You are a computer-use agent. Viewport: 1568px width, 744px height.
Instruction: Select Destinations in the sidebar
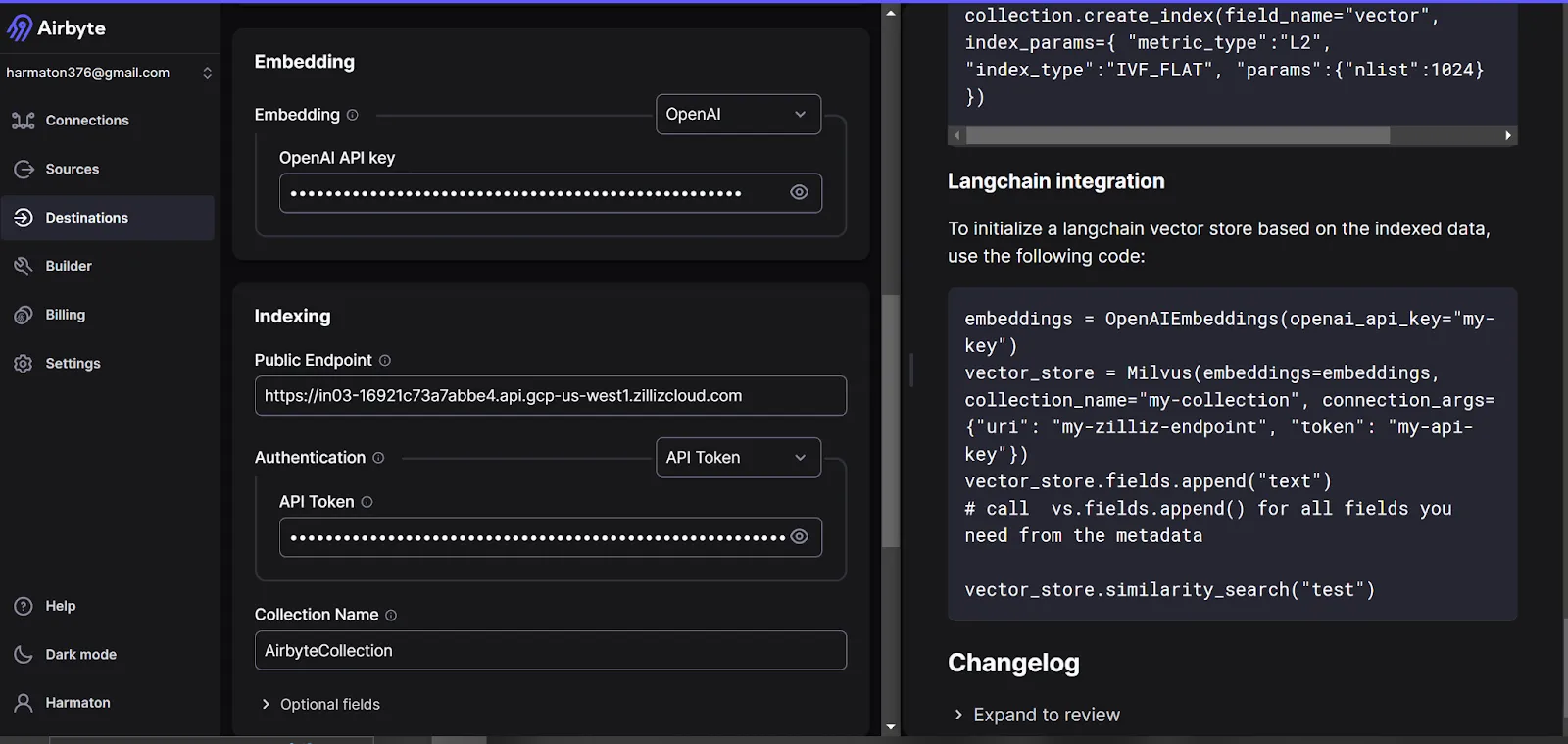click(x=108, y=218)
